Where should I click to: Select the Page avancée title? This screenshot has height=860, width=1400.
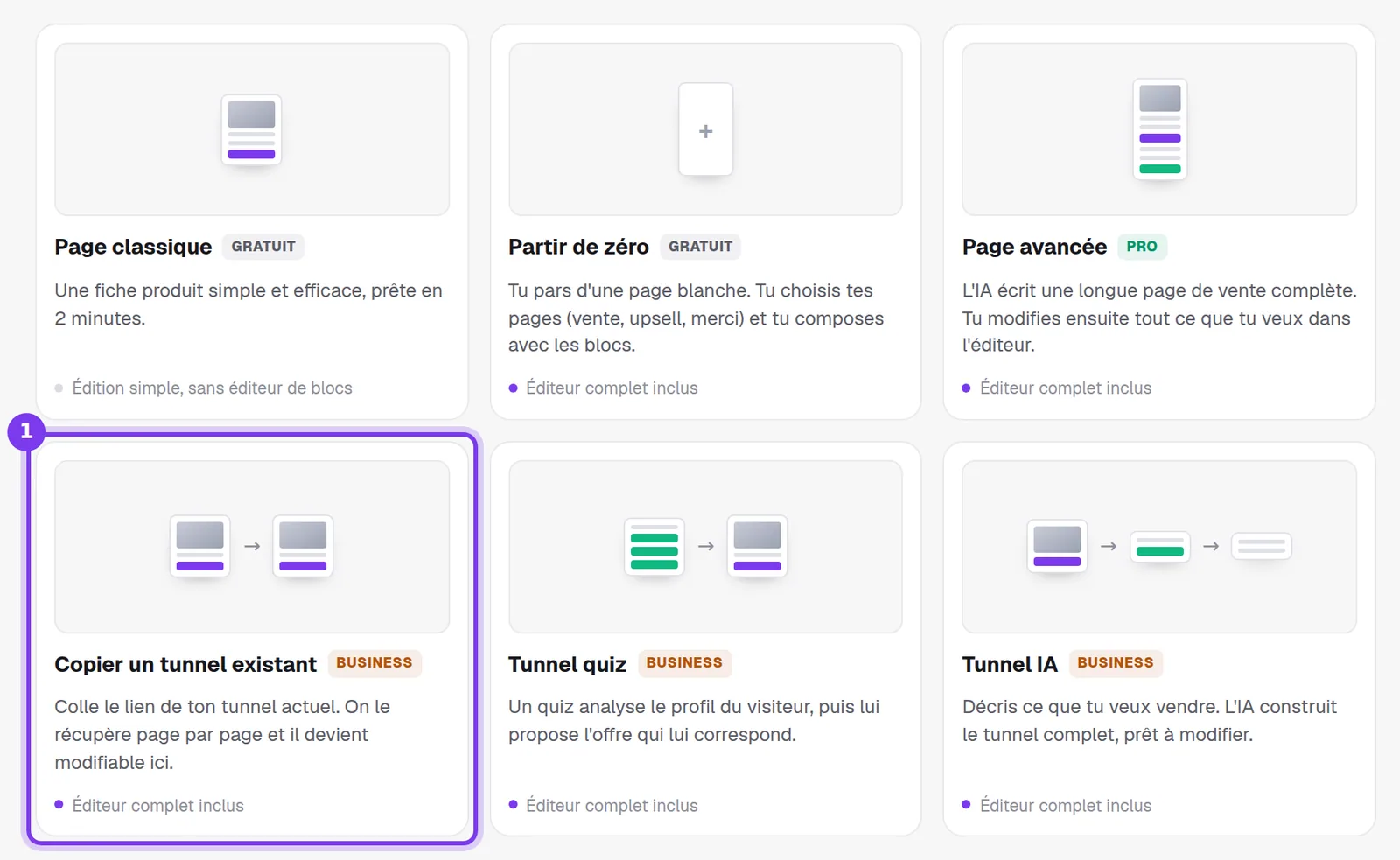tap(1034, 247)
